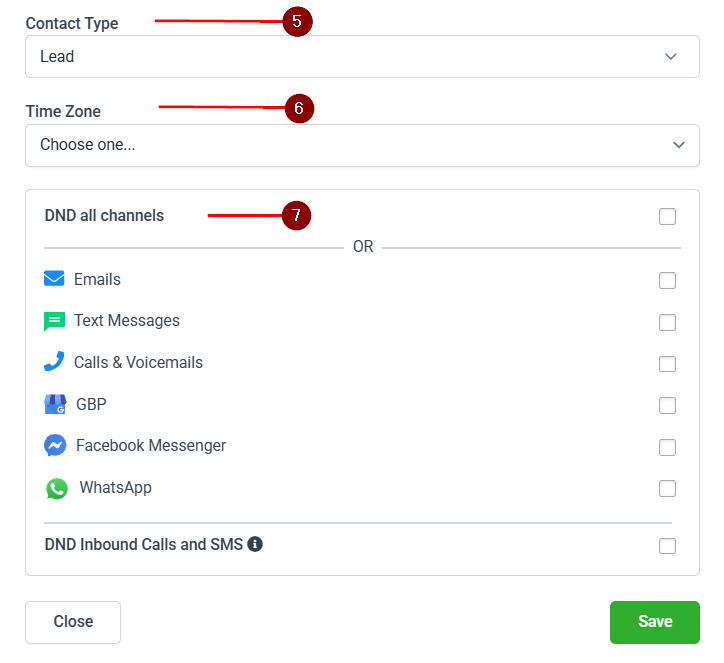Viewport: 724px width, 663px height.
Task: Click the Facebook Messenger icon
Action: coord(55,445)
